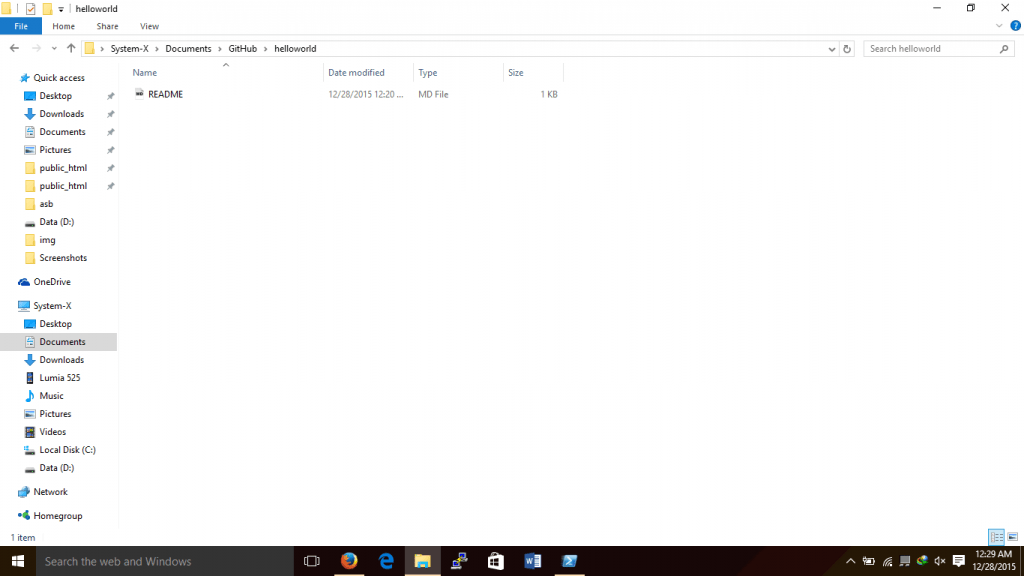Switch to large thumbnails view layout
Image resolution: width=1024 pixels, height=576 pixels.
point(1013,537)
